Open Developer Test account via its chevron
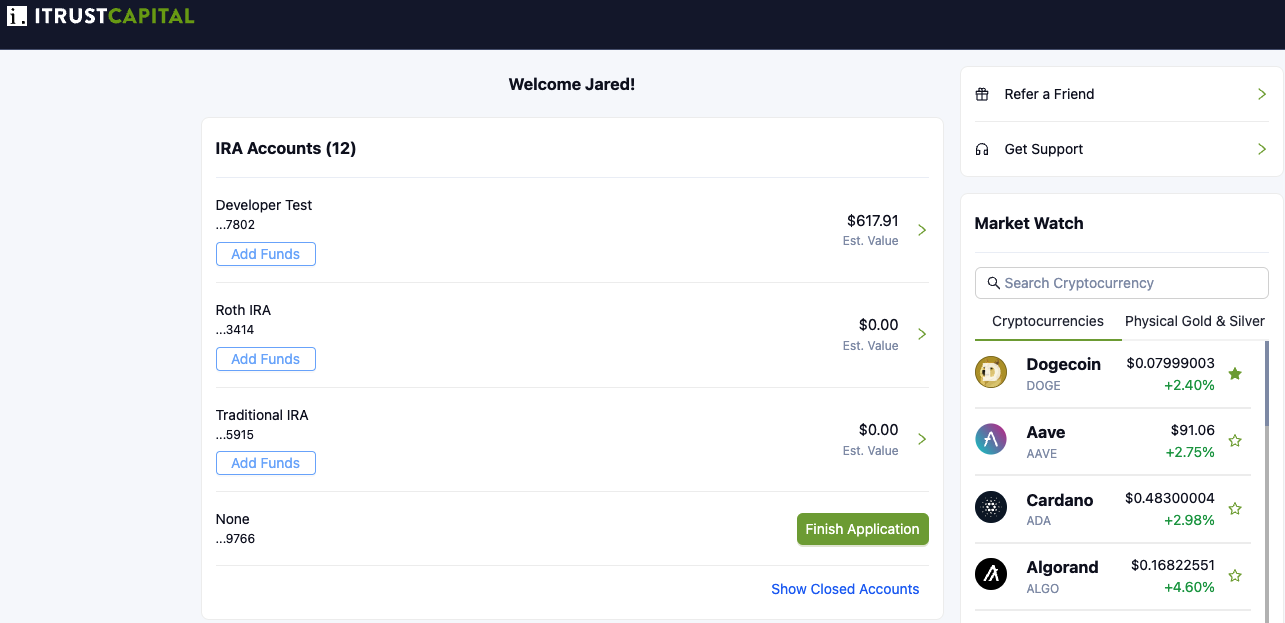This screenshot has height=623, width=1285. coord(922,230)
